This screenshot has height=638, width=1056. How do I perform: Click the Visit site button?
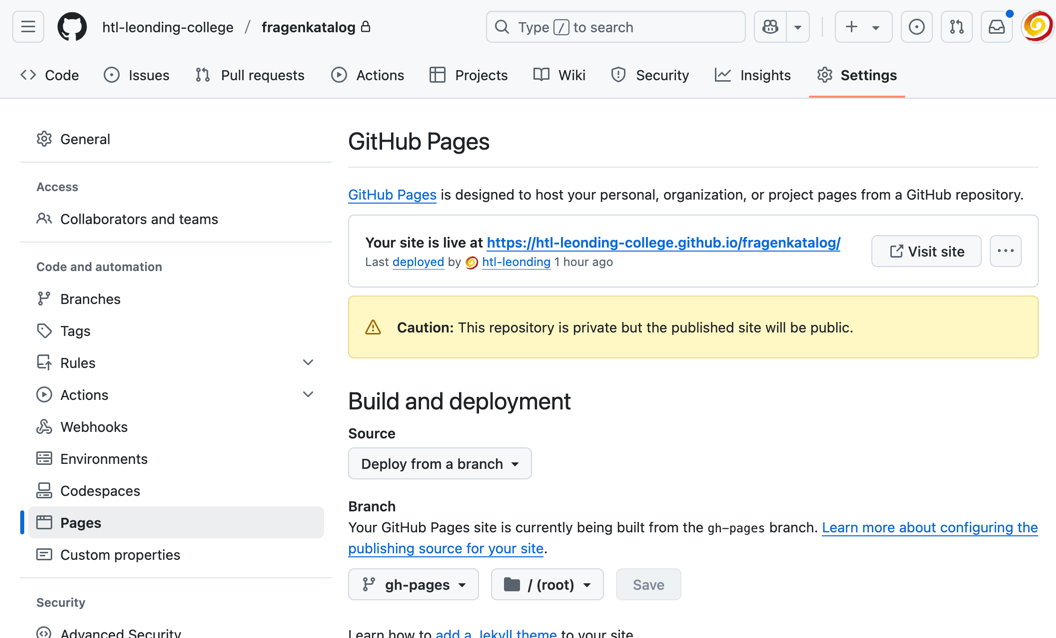coord(926,251)
